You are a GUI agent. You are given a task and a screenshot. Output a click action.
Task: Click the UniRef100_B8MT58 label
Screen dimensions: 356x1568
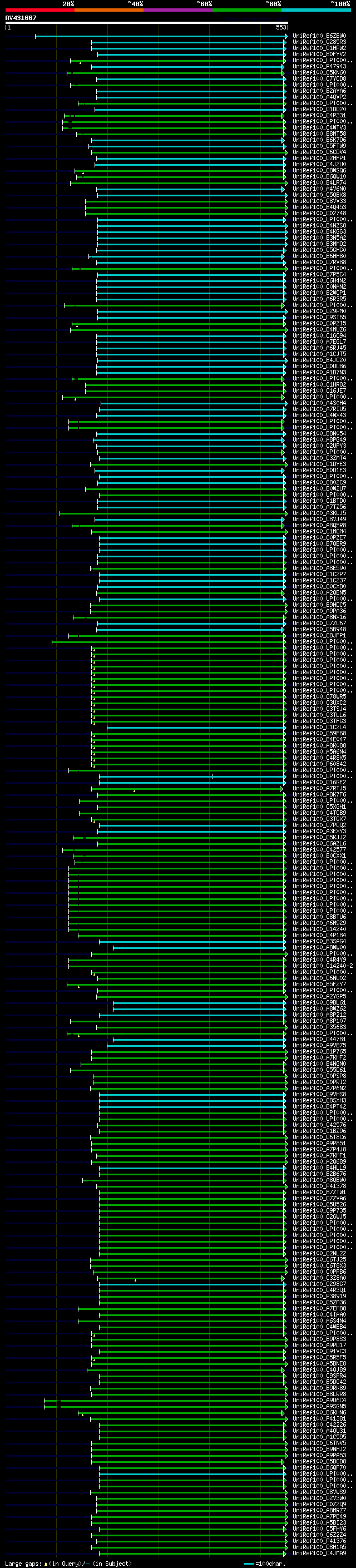click(319, 134)
